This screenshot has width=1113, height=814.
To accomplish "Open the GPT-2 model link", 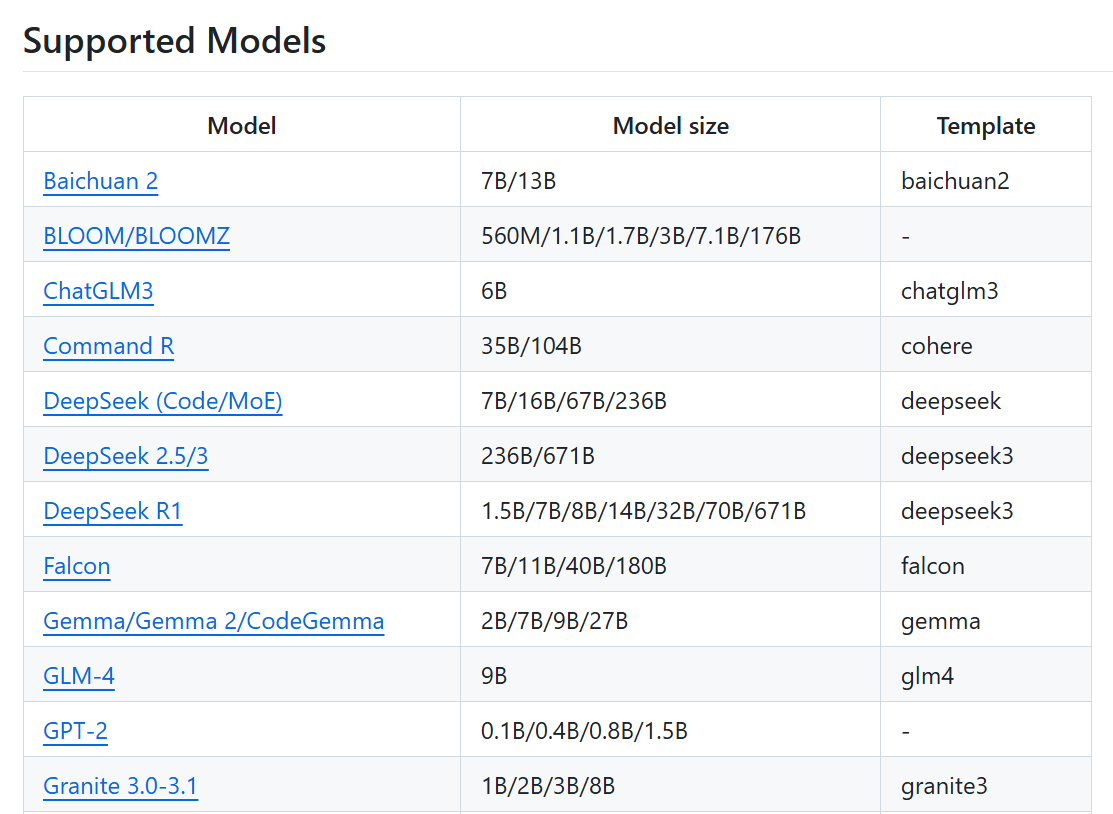I will click(75, 731).
